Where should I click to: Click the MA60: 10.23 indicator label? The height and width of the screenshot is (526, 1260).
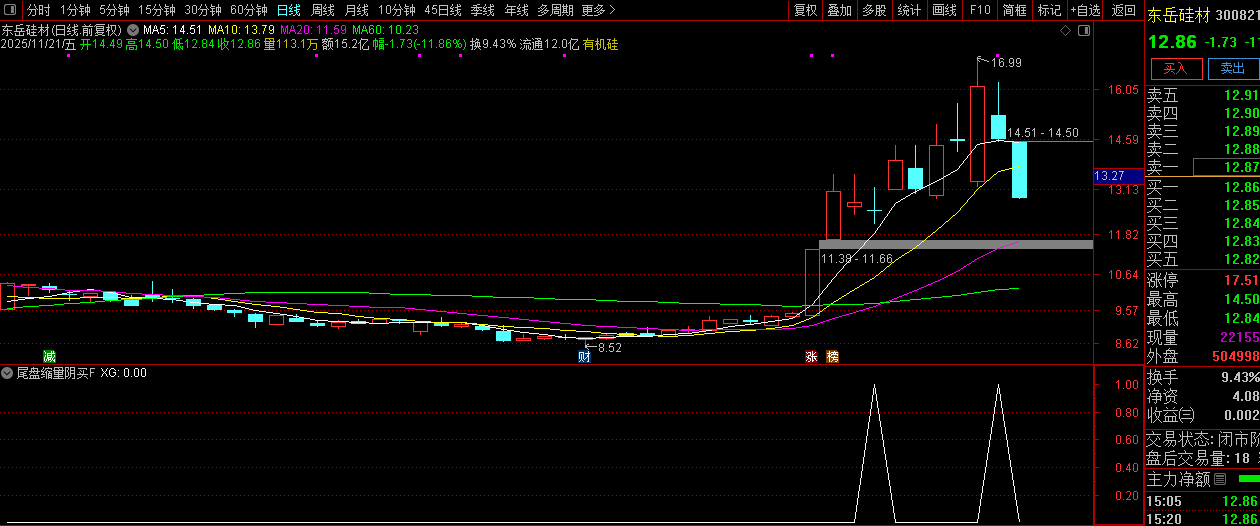(385, 30)
